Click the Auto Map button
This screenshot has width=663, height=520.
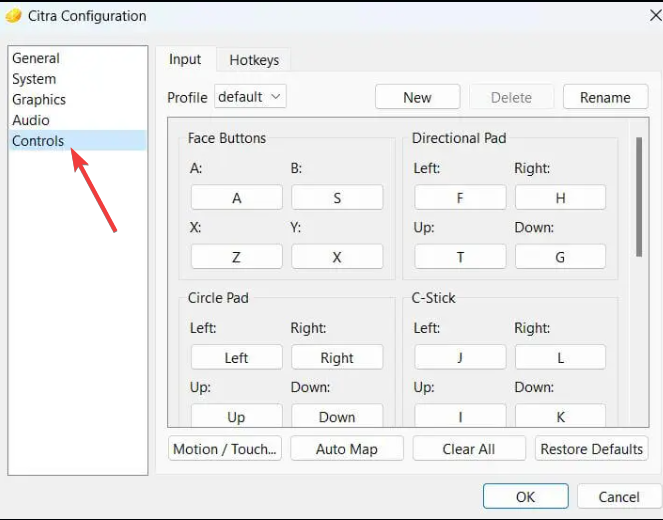point(347,449)
